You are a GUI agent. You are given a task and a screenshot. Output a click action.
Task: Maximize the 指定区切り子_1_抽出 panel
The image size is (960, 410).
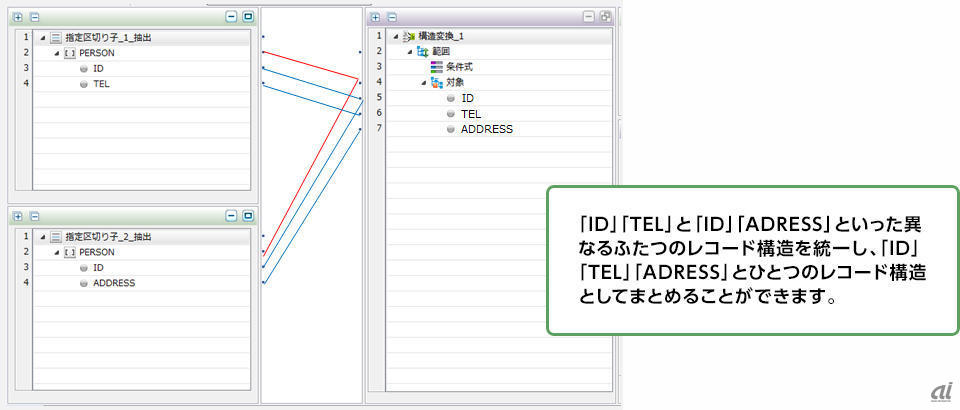coord(248,17)
